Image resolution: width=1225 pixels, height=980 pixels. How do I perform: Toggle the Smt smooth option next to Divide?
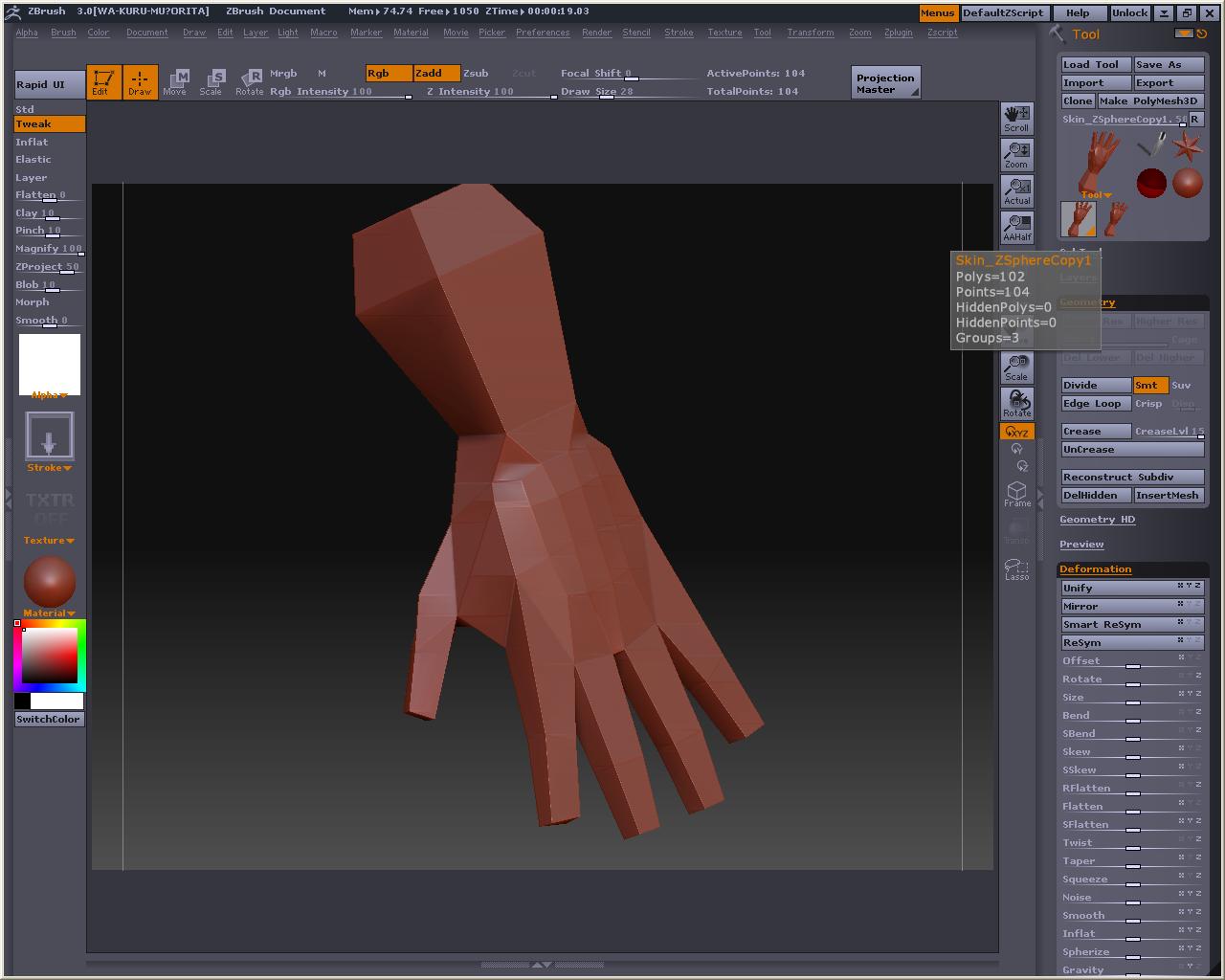pos(1150,385)
